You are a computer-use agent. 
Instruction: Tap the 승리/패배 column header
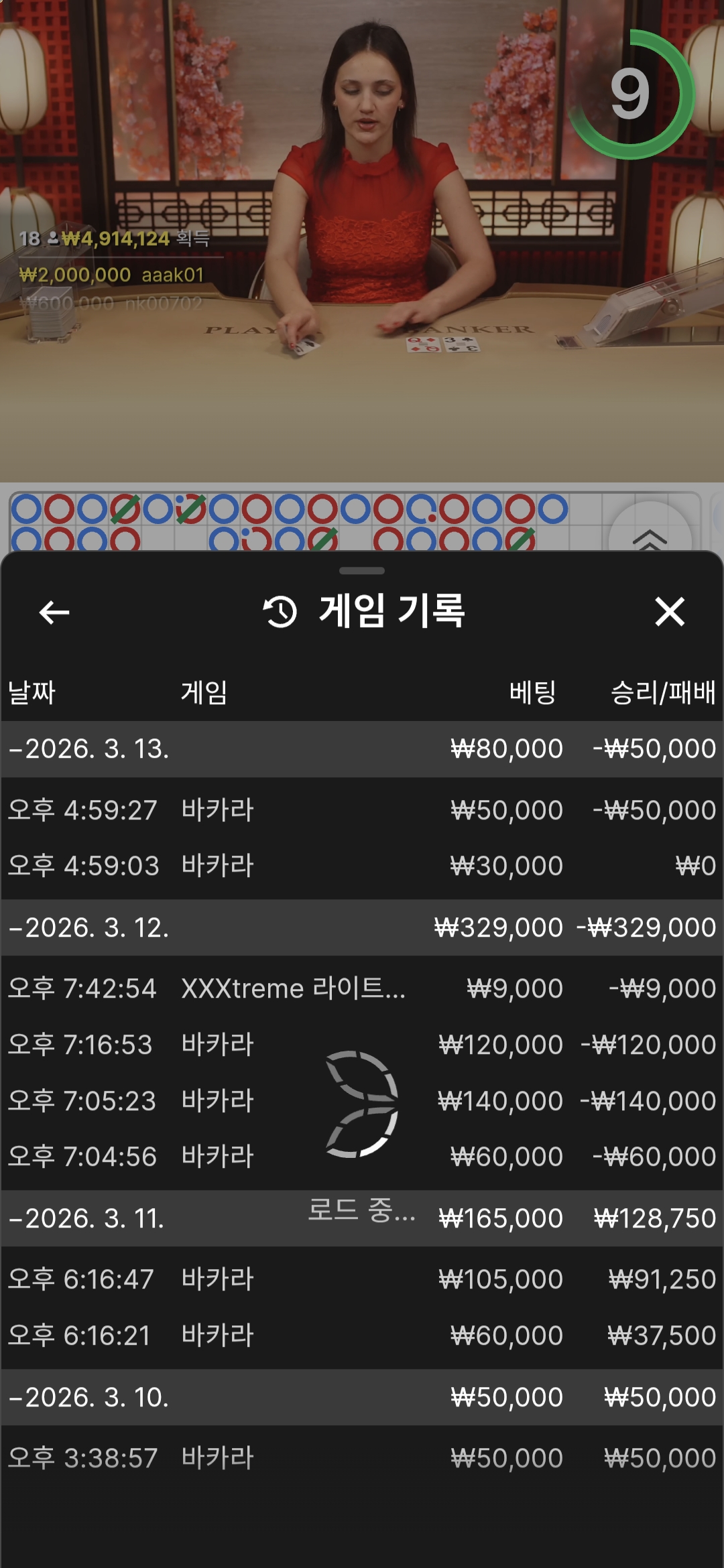662,692
